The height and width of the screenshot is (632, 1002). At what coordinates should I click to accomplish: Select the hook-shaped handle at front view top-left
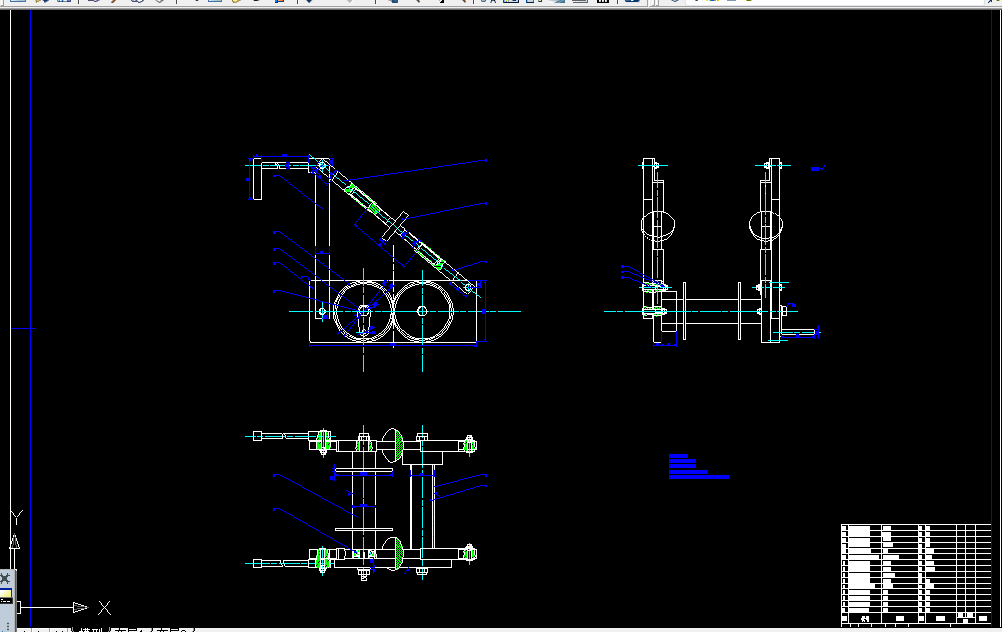coord(256,178)
